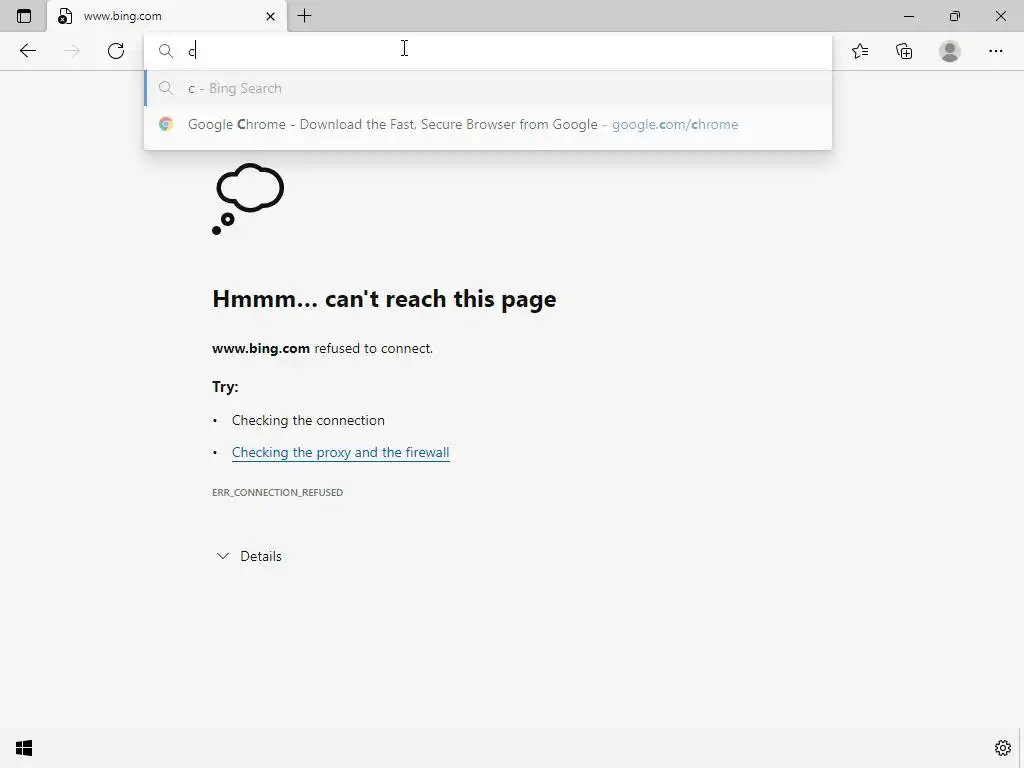Open the Favorites star list icon
1024x768 pixels.
point(860,51)
